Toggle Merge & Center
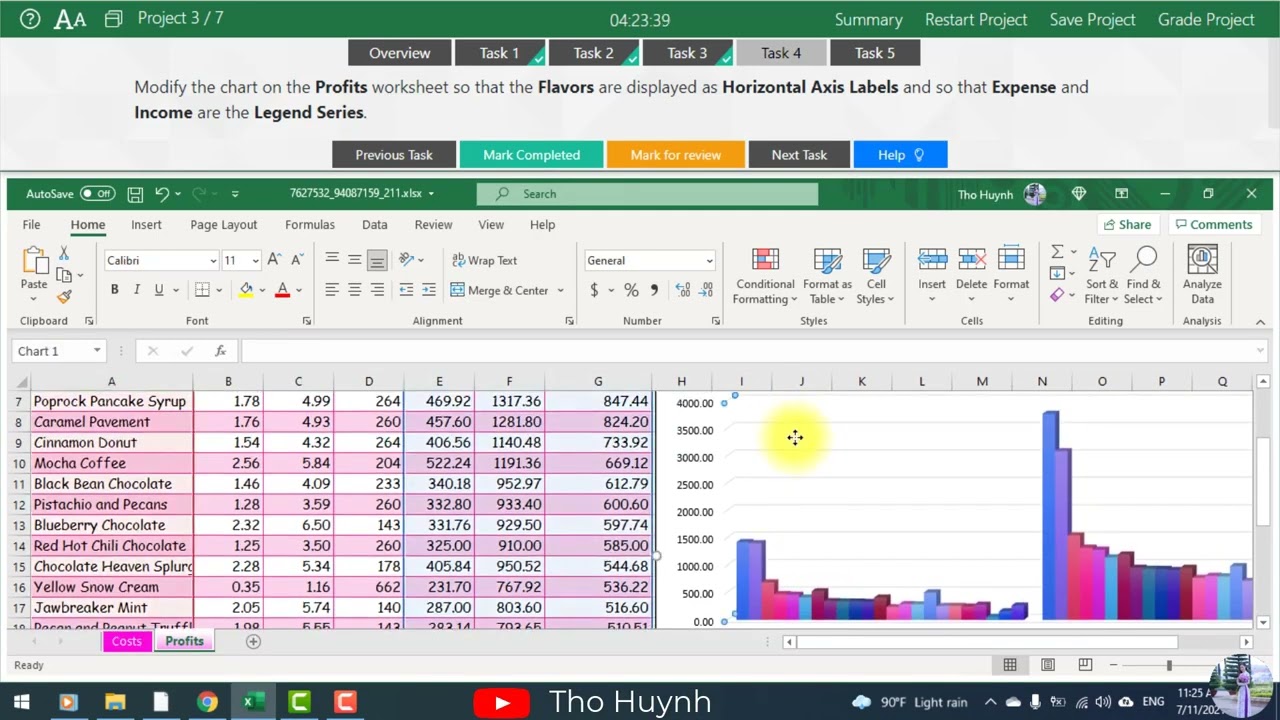 coord(499,290)
